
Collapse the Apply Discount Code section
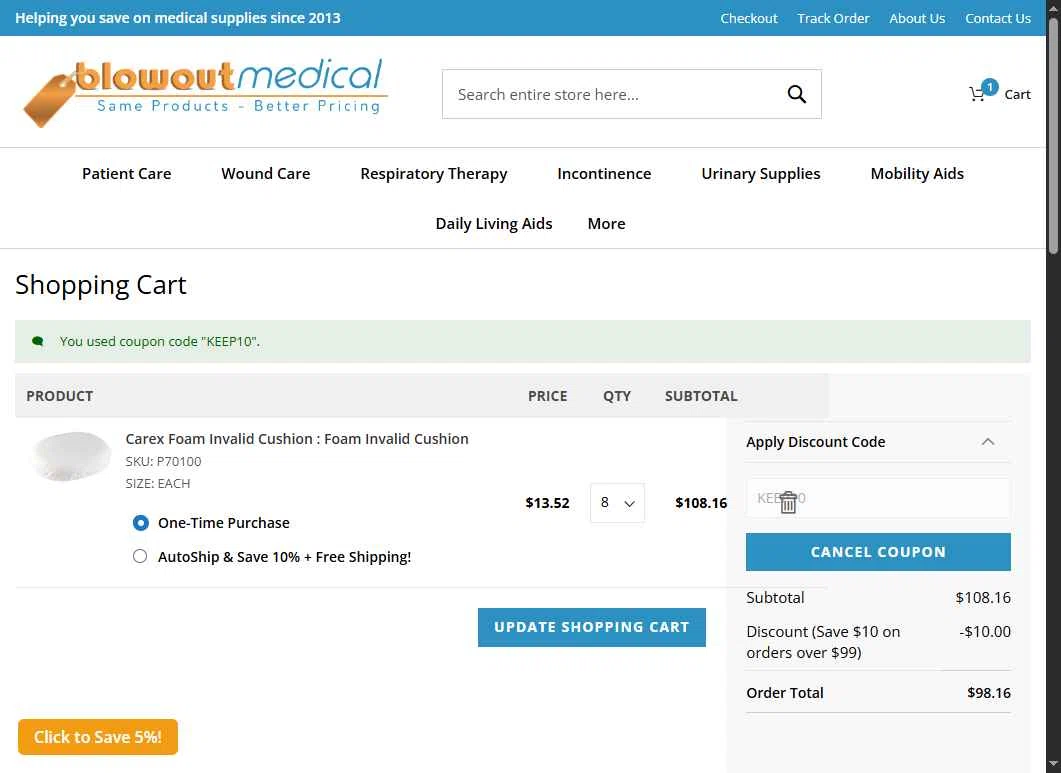pyautogui.click(x=988, y=442)
